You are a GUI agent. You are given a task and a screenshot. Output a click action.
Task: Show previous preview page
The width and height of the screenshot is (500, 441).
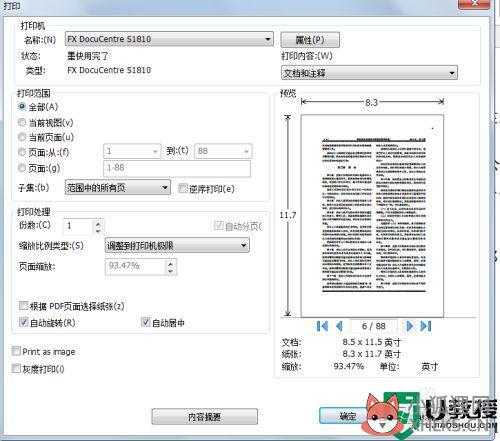(x=339, y=326)
